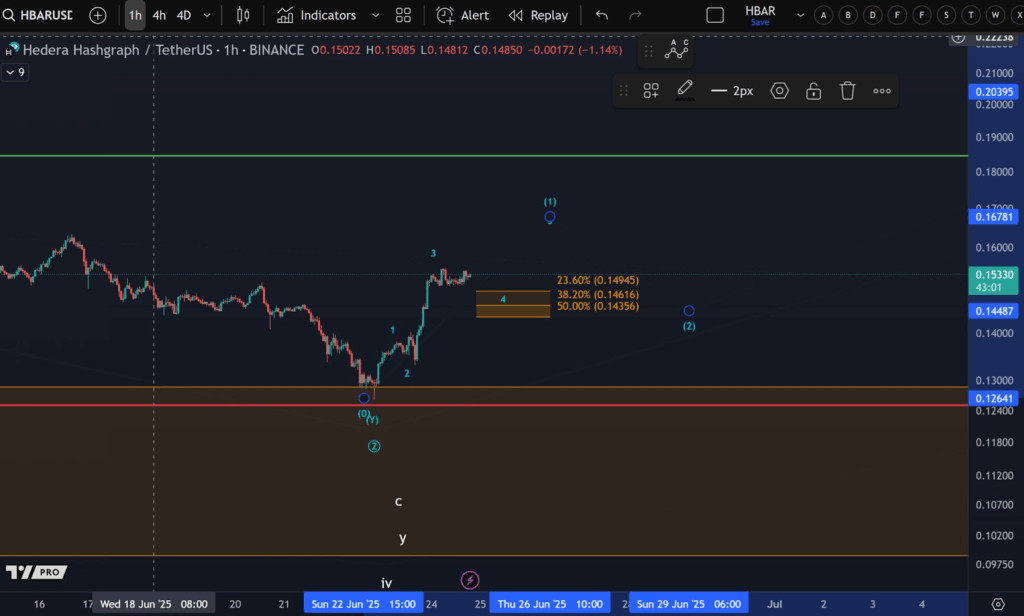
Task: Click the Wed 18 Jun '25 08:00 time label
Action: 153,604
